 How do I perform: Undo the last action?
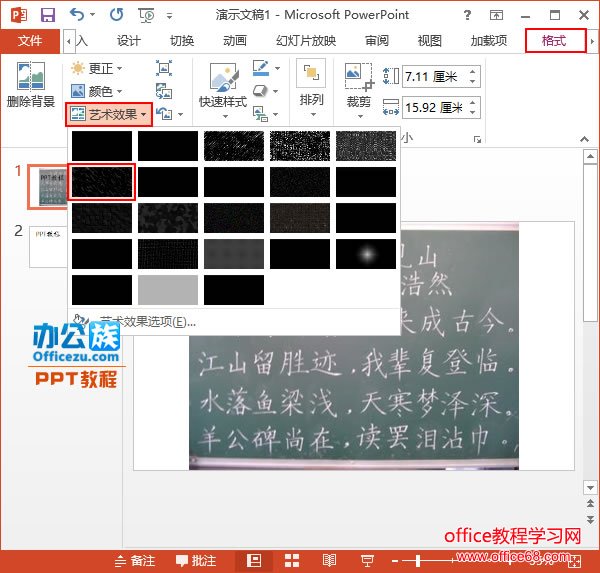coord(77,15)
